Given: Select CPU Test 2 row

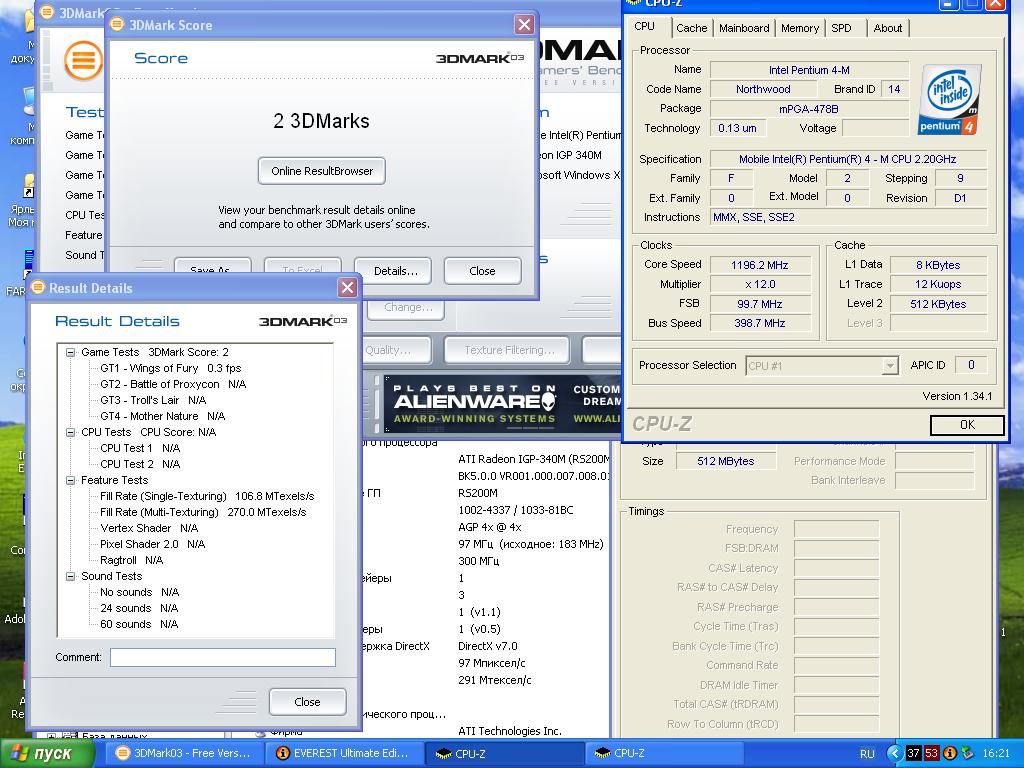Looking at the screenshot, I should pyautogui.click(x=140, y=464).
